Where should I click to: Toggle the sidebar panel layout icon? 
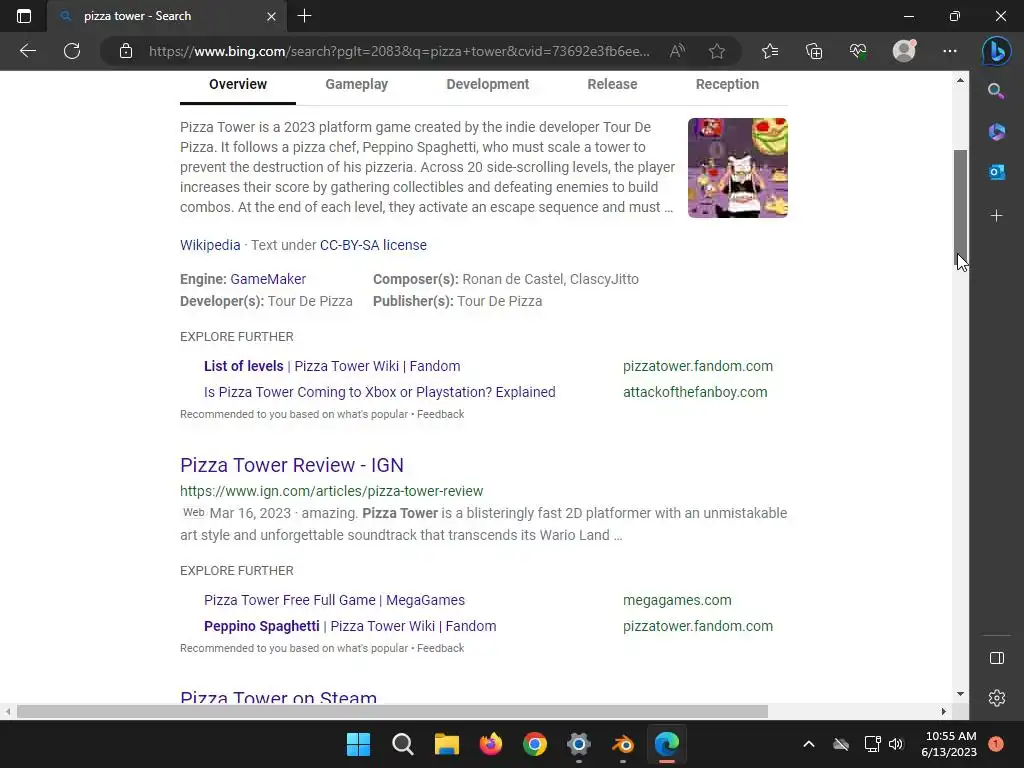[x=997, y=658]
